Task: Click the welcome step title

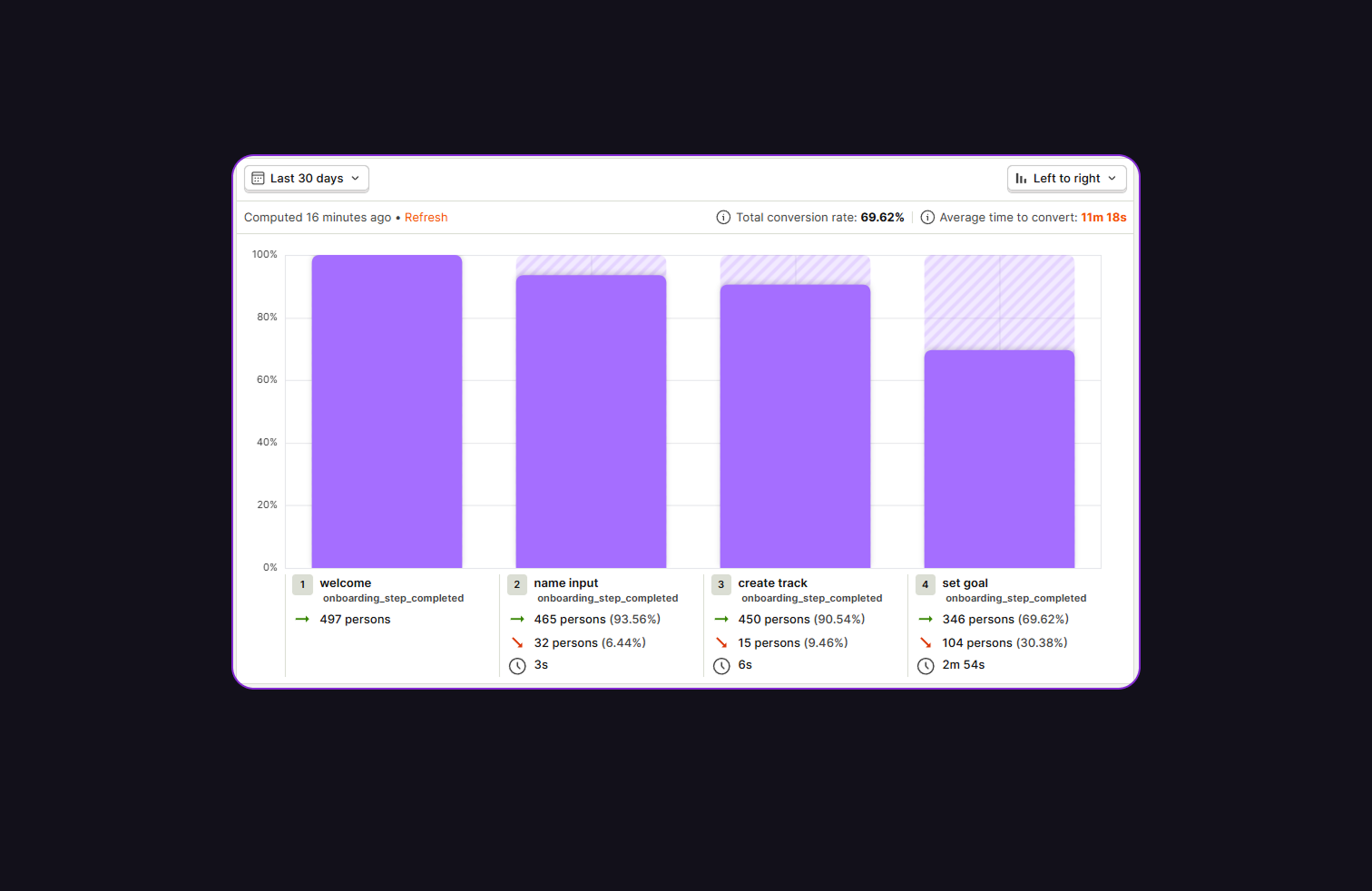Action: pos(345,583)
